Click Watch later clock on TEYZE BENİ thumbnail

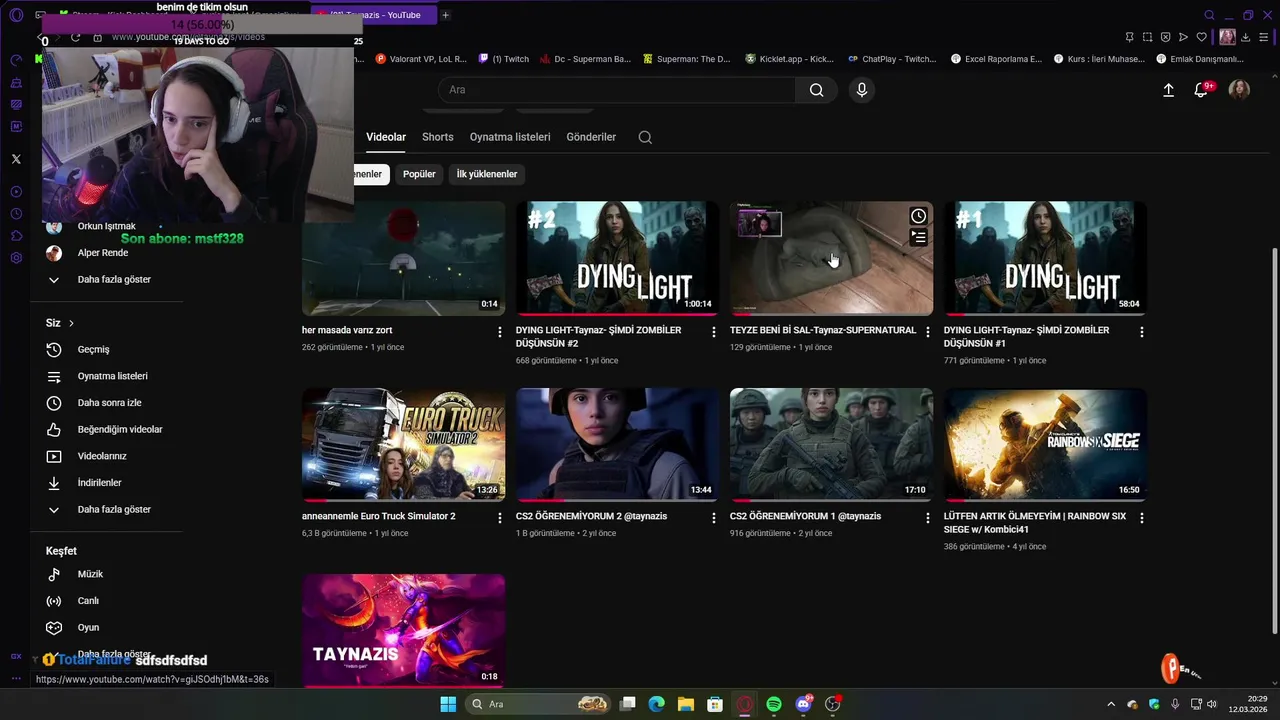pos(918,216)
